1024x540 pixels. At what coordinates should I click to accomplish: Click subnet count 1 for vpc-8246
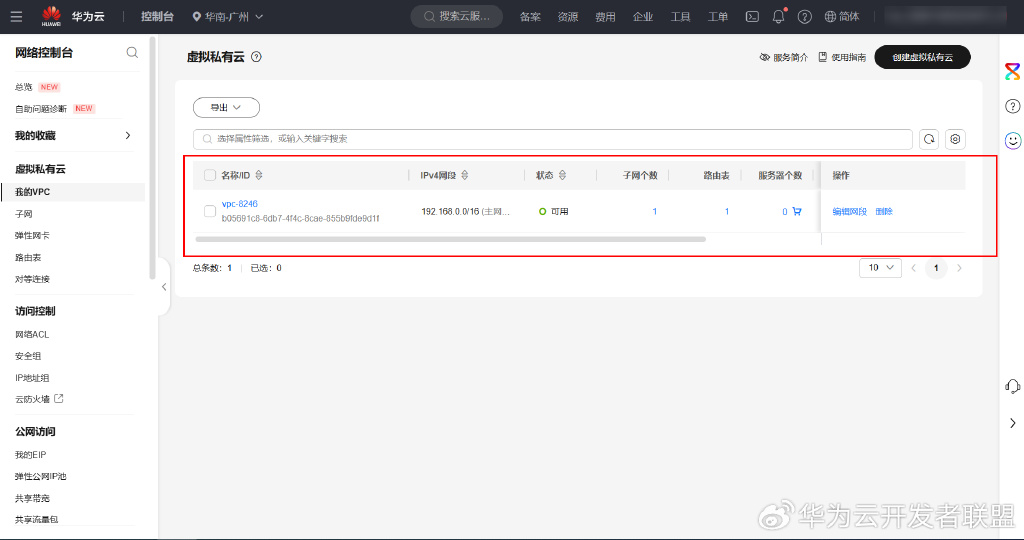[654, 211]
